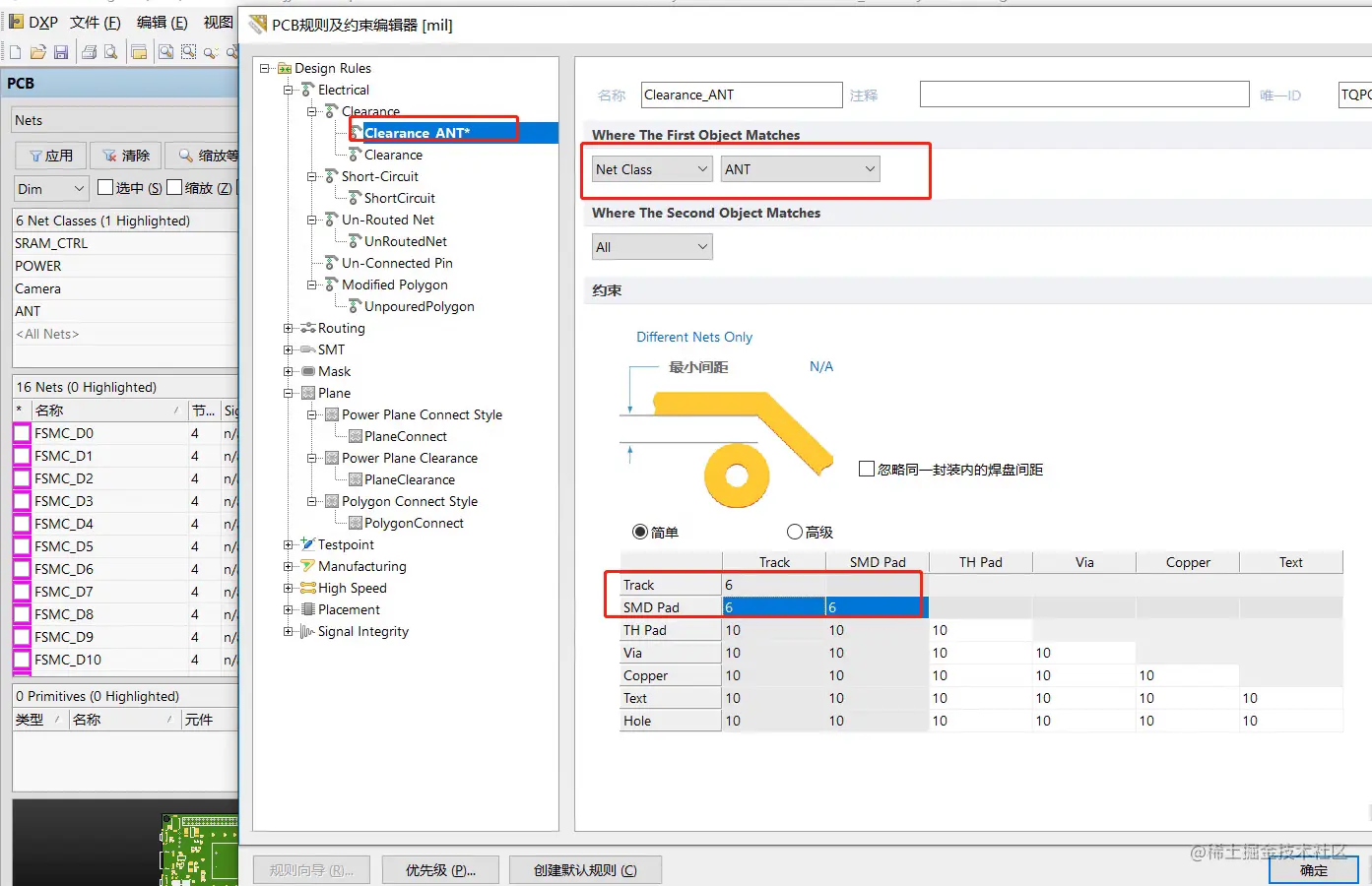This screenshot has height=886, width=1372.
Task: Collapse the Design Rules root node
Action: click(265, 68)
